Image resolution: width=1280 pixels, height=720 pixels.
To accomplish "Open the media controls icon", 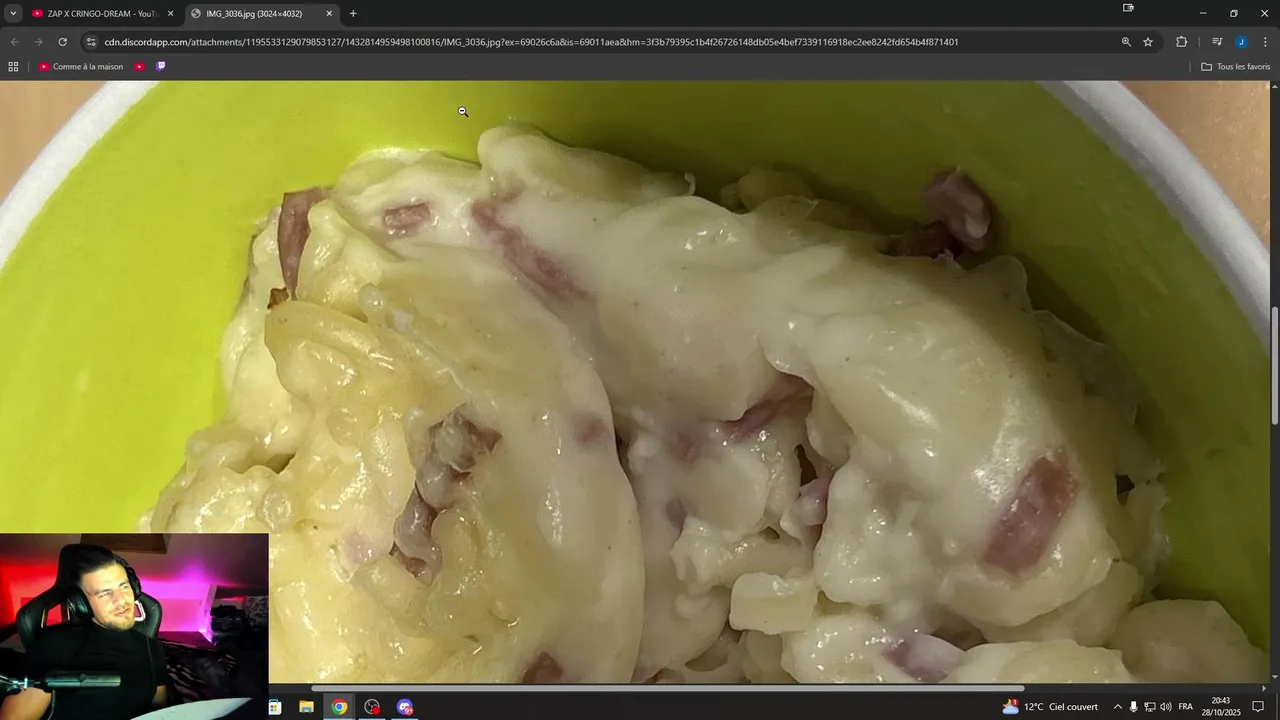I will click(1217, 42).
